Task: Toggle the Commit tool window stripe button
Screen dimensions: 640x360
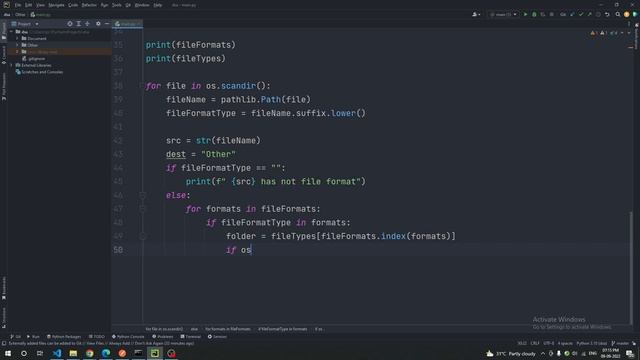Action: pos(4,55)
